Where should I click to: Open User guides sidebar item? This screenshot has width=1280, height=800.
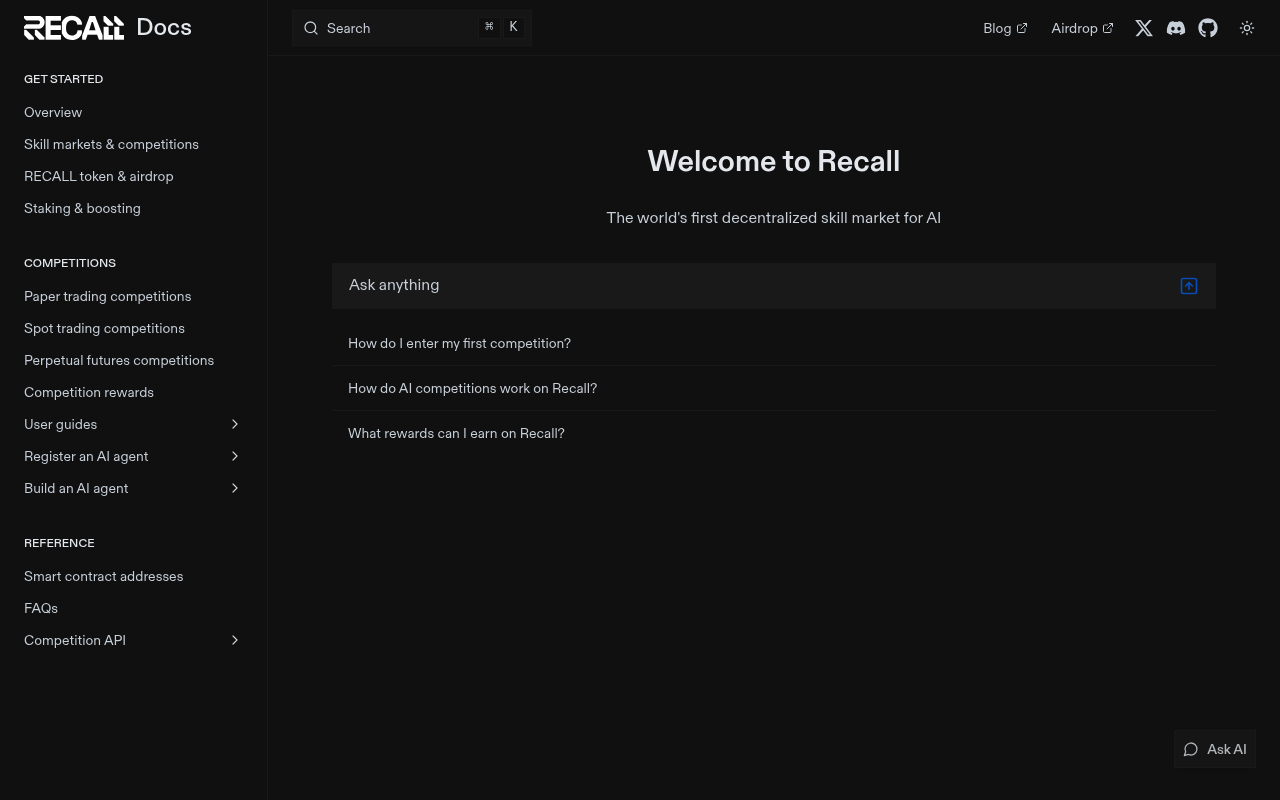60,424
